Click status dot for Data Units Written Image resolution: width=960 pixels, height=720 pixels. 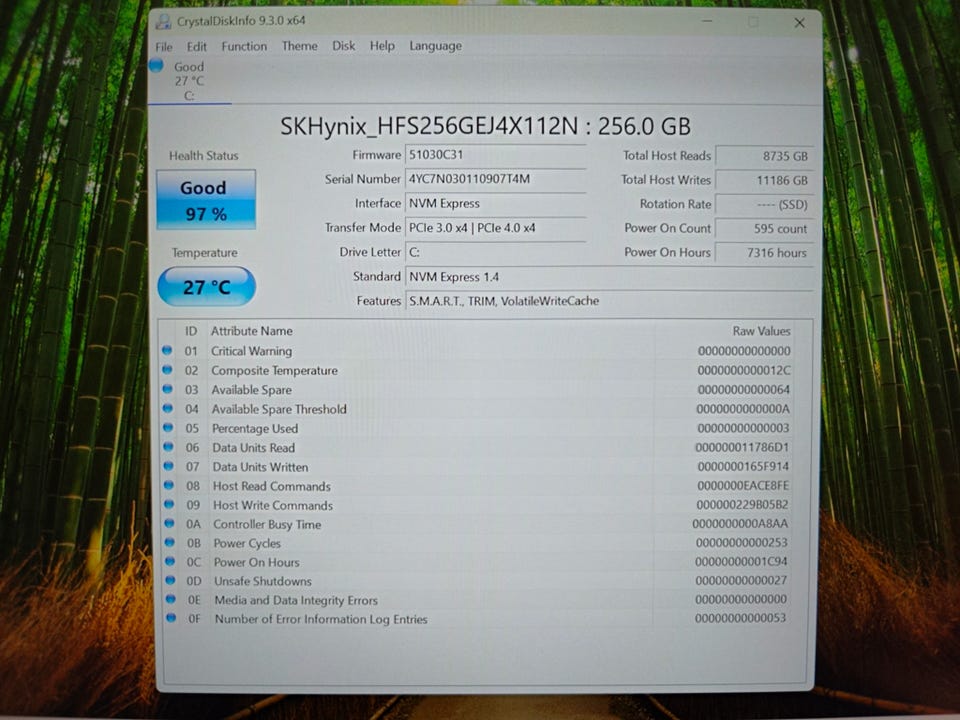tap(168, 466)
